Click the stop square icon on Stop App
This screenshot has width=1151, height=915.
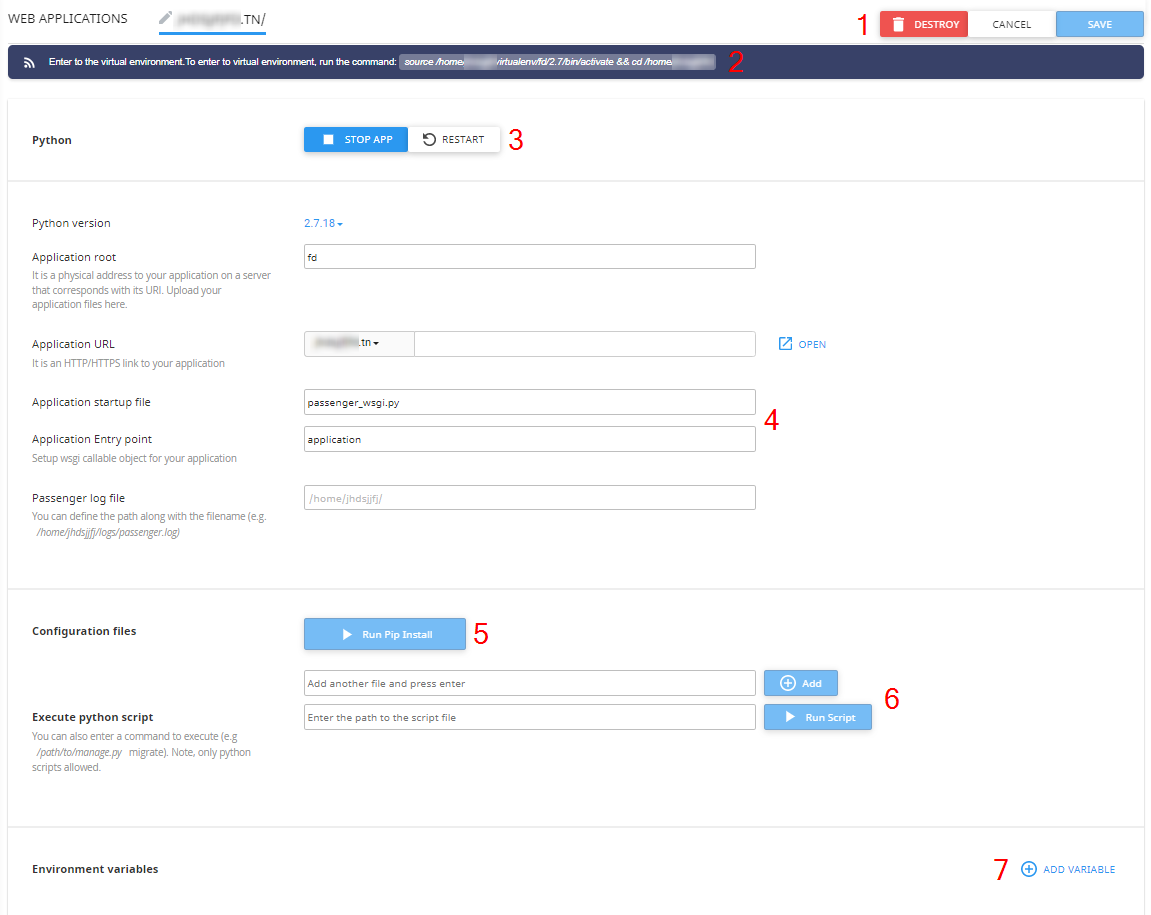pos(328,140)
